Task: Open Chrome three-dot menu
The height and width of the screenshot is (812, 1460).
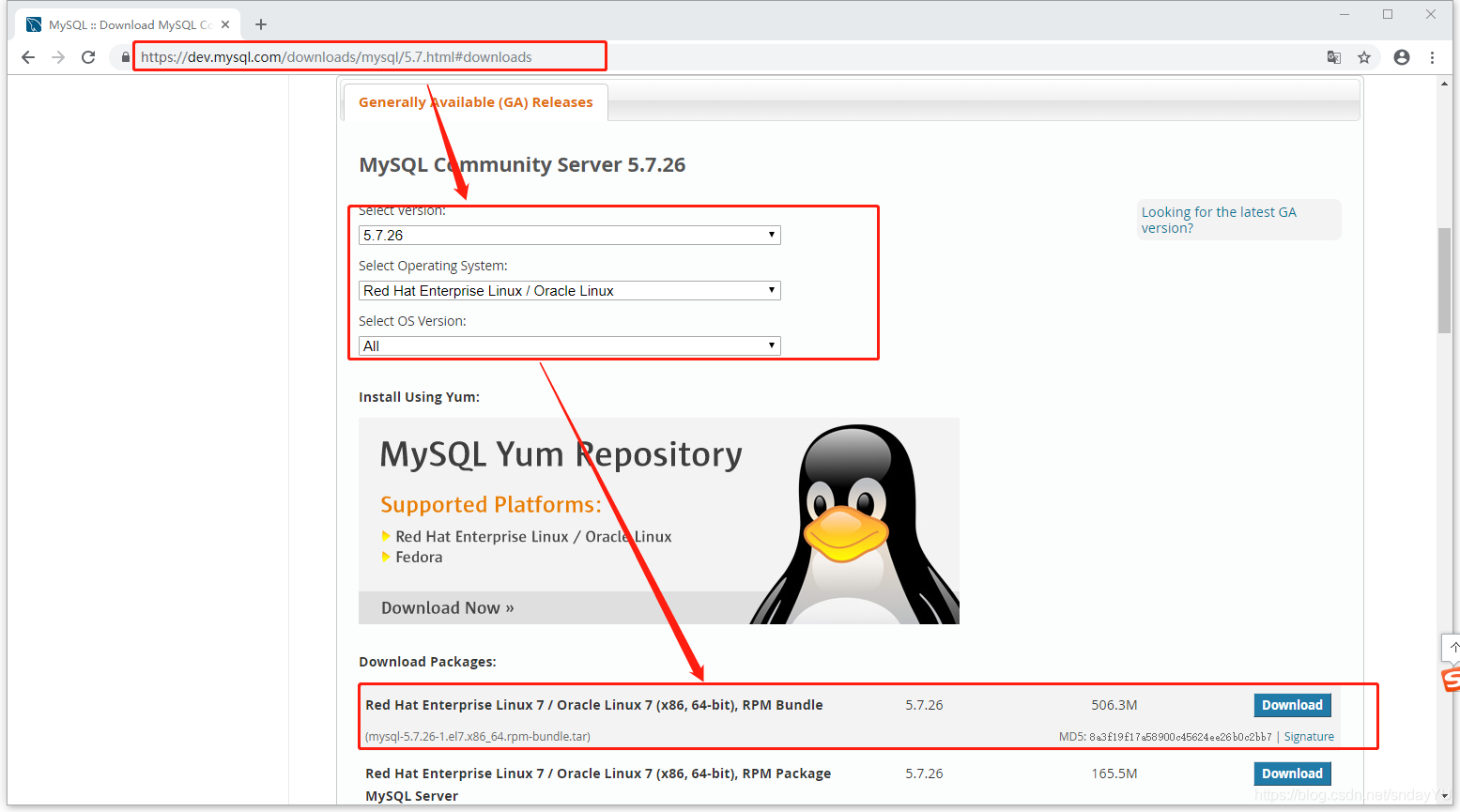Action: coord(1432,57)
